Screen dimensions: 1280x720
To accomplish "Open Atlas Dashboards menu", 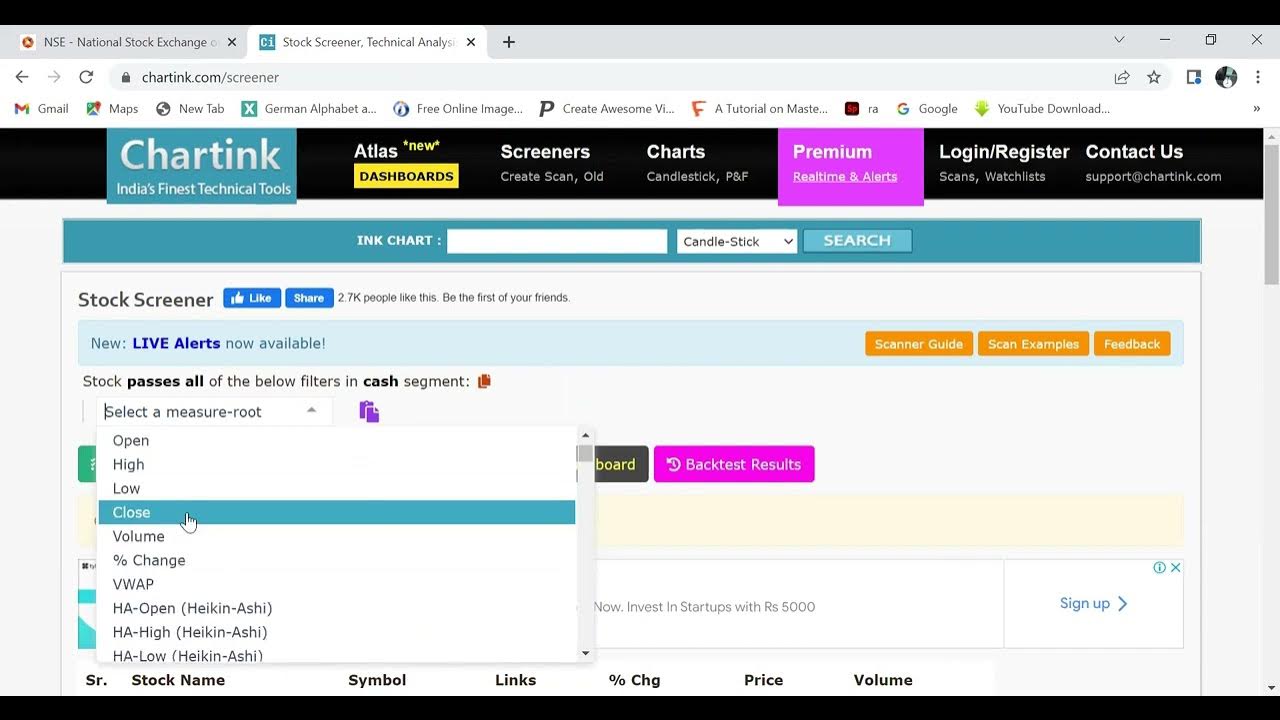I will [406, 164].
